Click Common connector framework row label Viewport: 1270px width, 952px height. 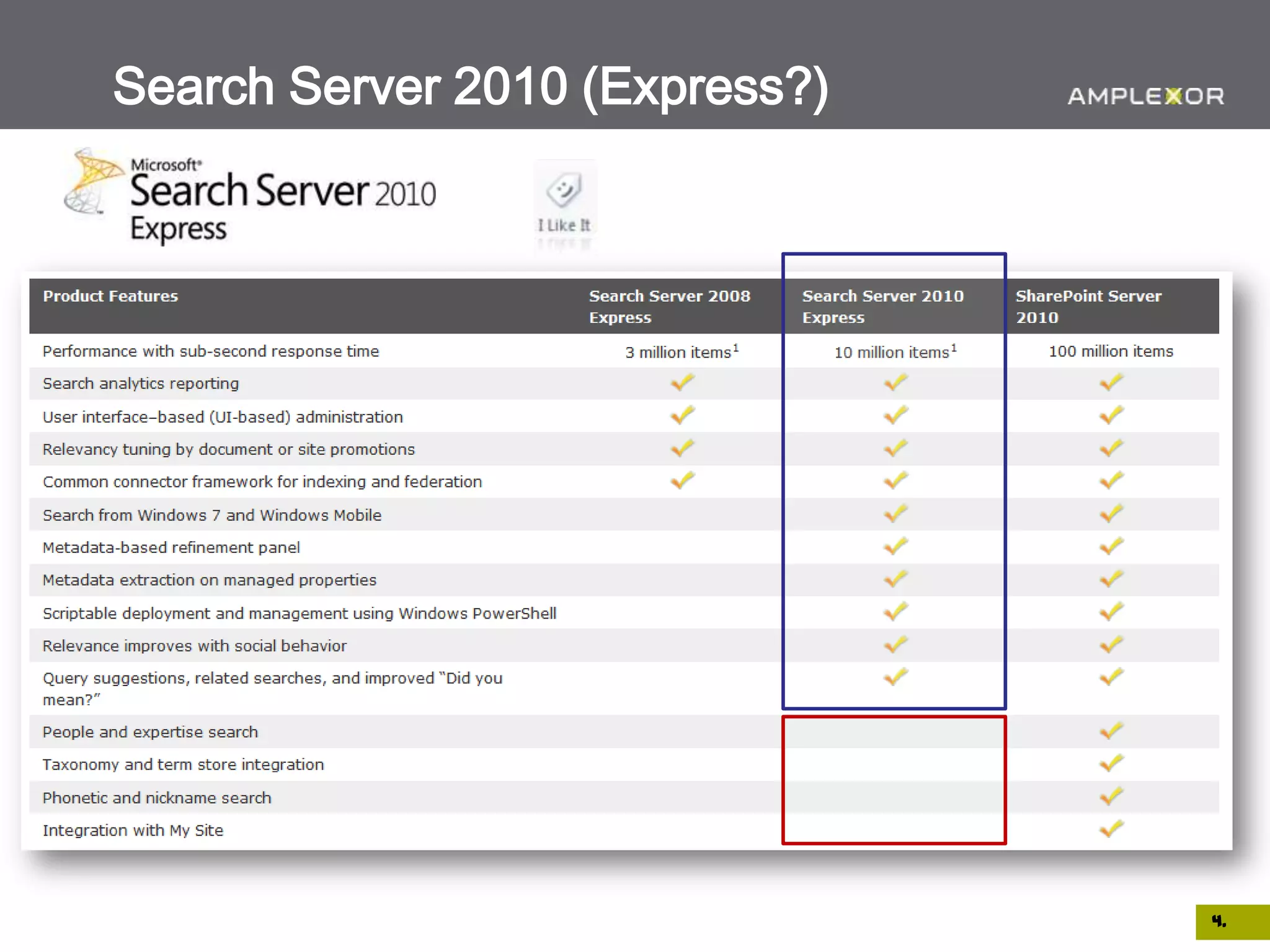pos(262,482)
